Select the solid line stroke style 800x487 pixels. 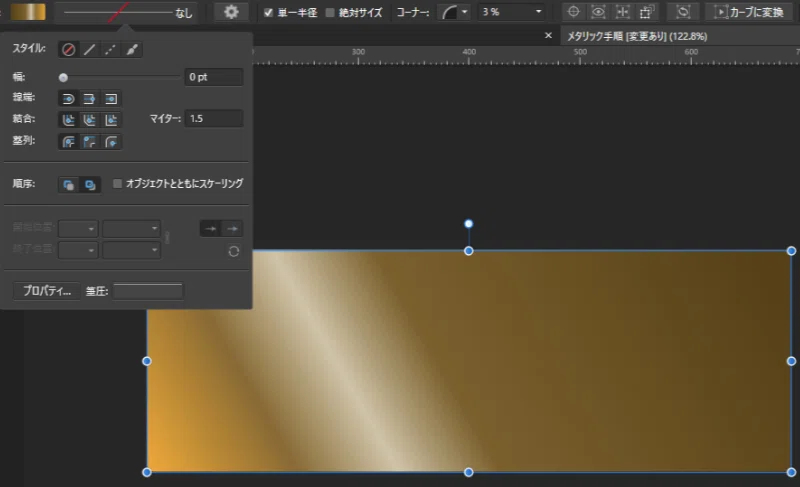[89, 49]
